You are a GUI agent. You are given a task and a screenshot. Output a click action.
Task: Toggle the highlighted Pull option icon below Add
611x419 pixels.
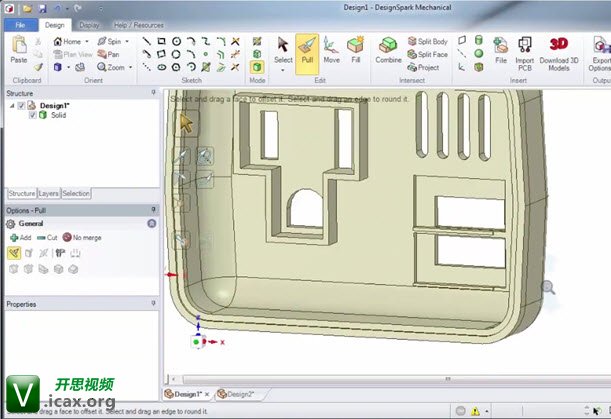click(14, 253)
